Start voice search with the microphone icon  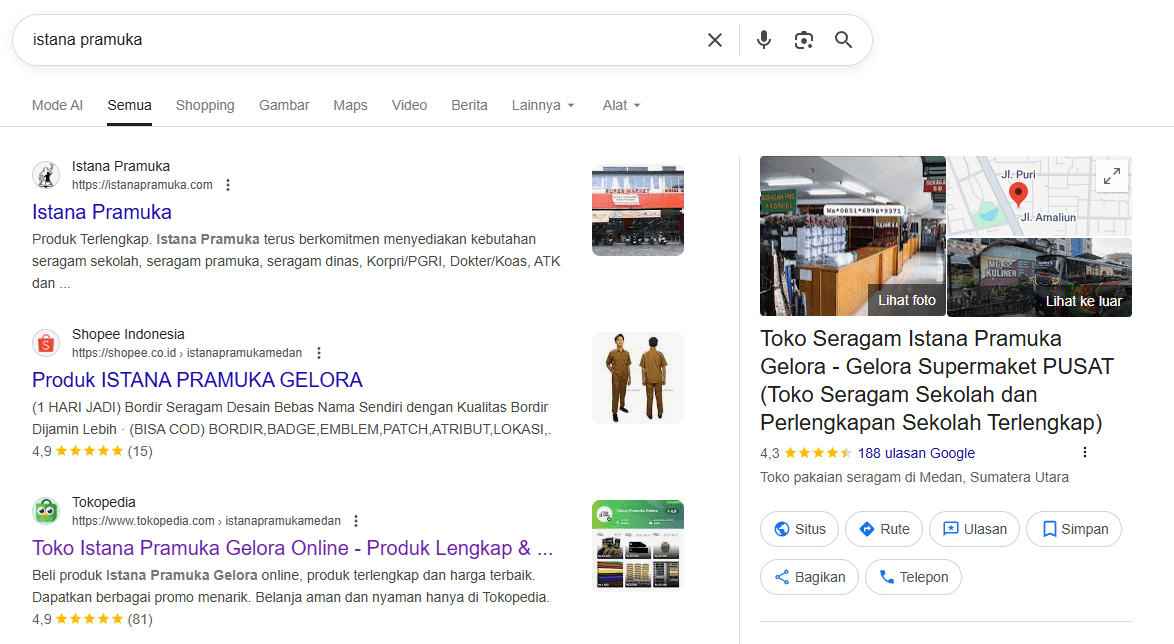click(x=764, y=40)
